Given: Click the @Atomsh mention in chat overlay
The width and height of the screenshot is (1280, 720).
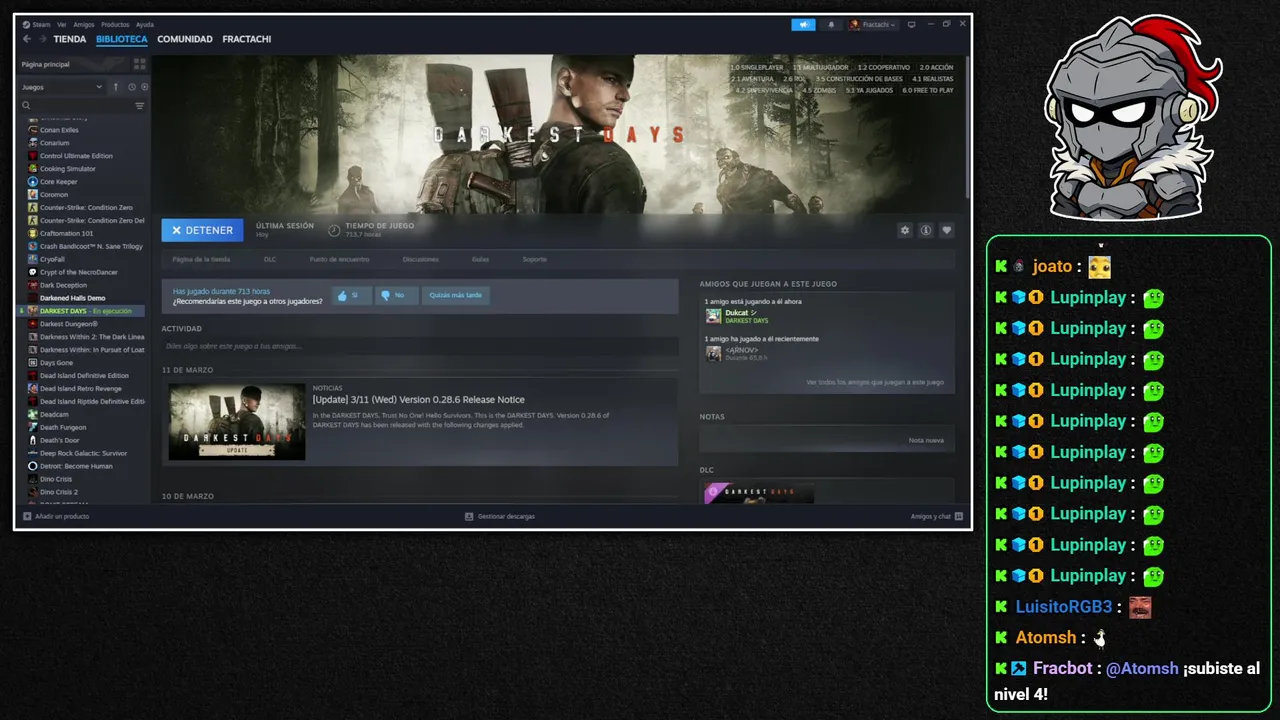Looking at the screenshot, I should coord(1142,668).
